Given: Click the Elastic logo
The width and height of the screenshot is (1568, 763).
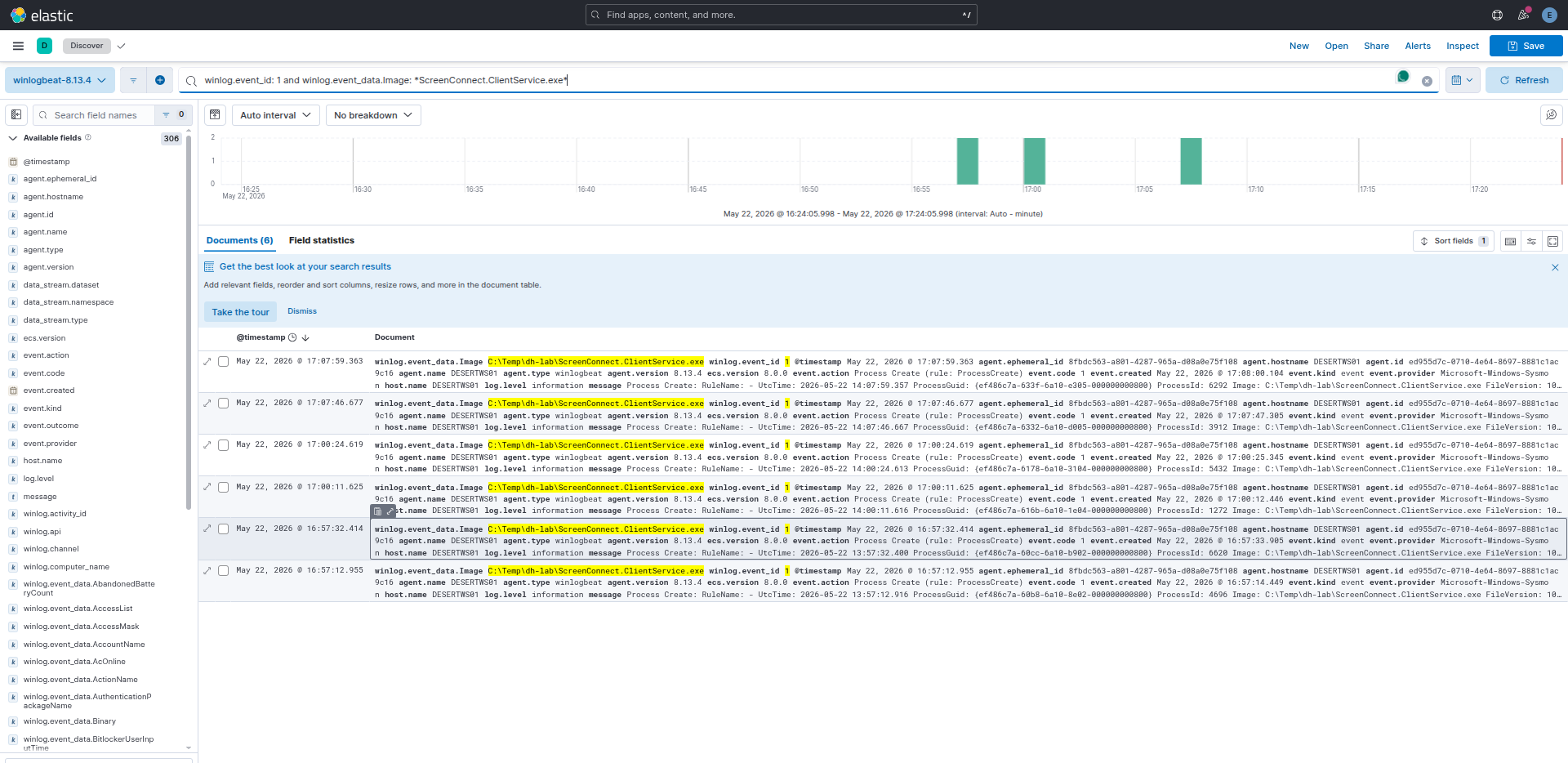Looking at the screenshot, I should tap(41, 15).
